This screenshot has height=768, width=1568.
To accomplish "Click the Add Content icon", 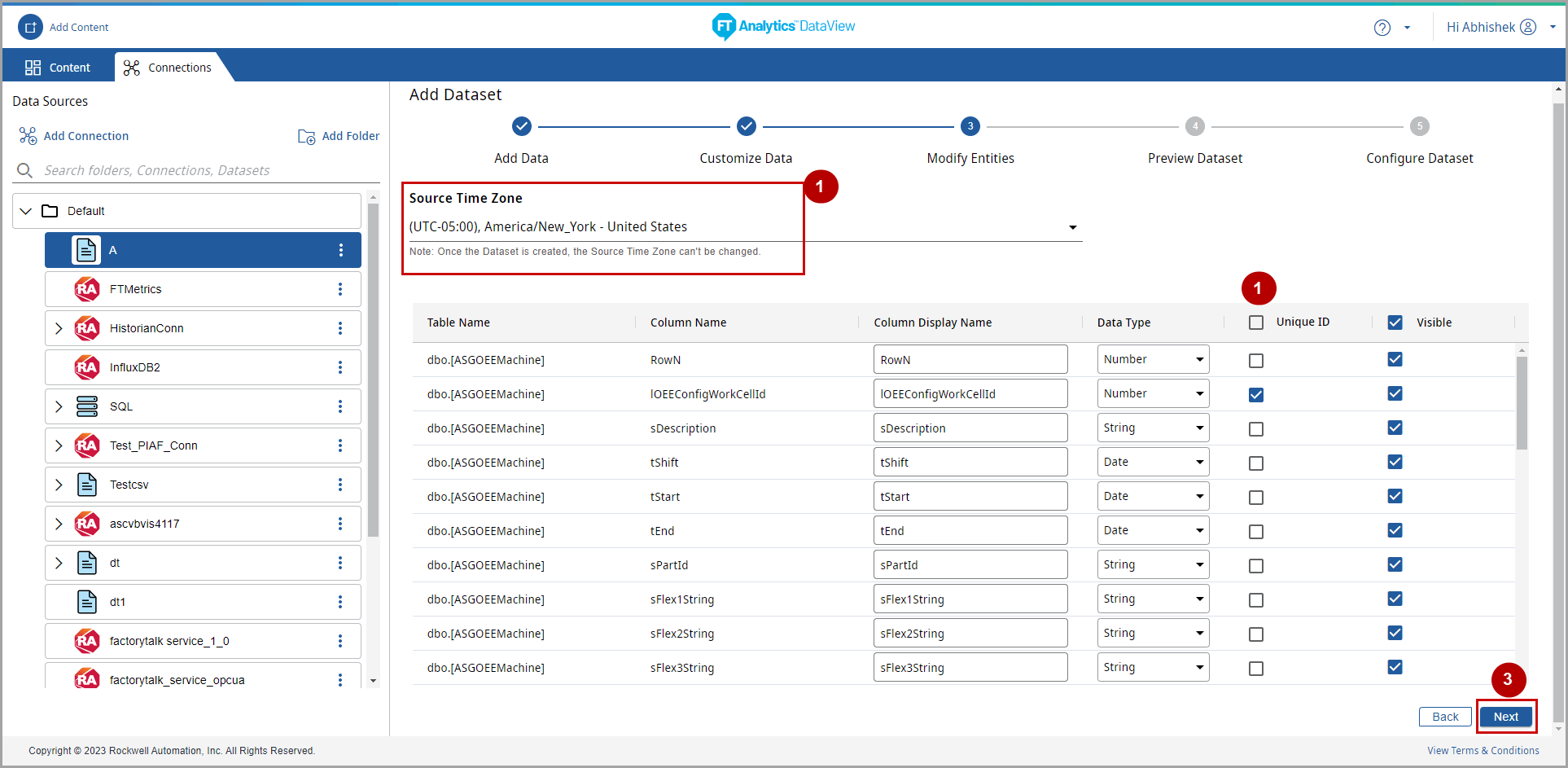I will click(30, 27).
